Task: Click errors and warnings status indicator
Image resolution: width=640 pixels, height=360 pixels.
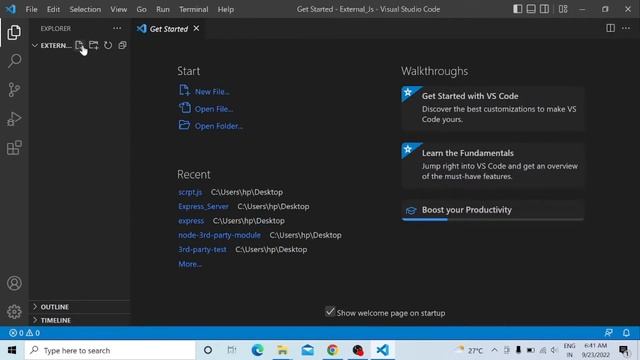Action: tap(24, 333)
